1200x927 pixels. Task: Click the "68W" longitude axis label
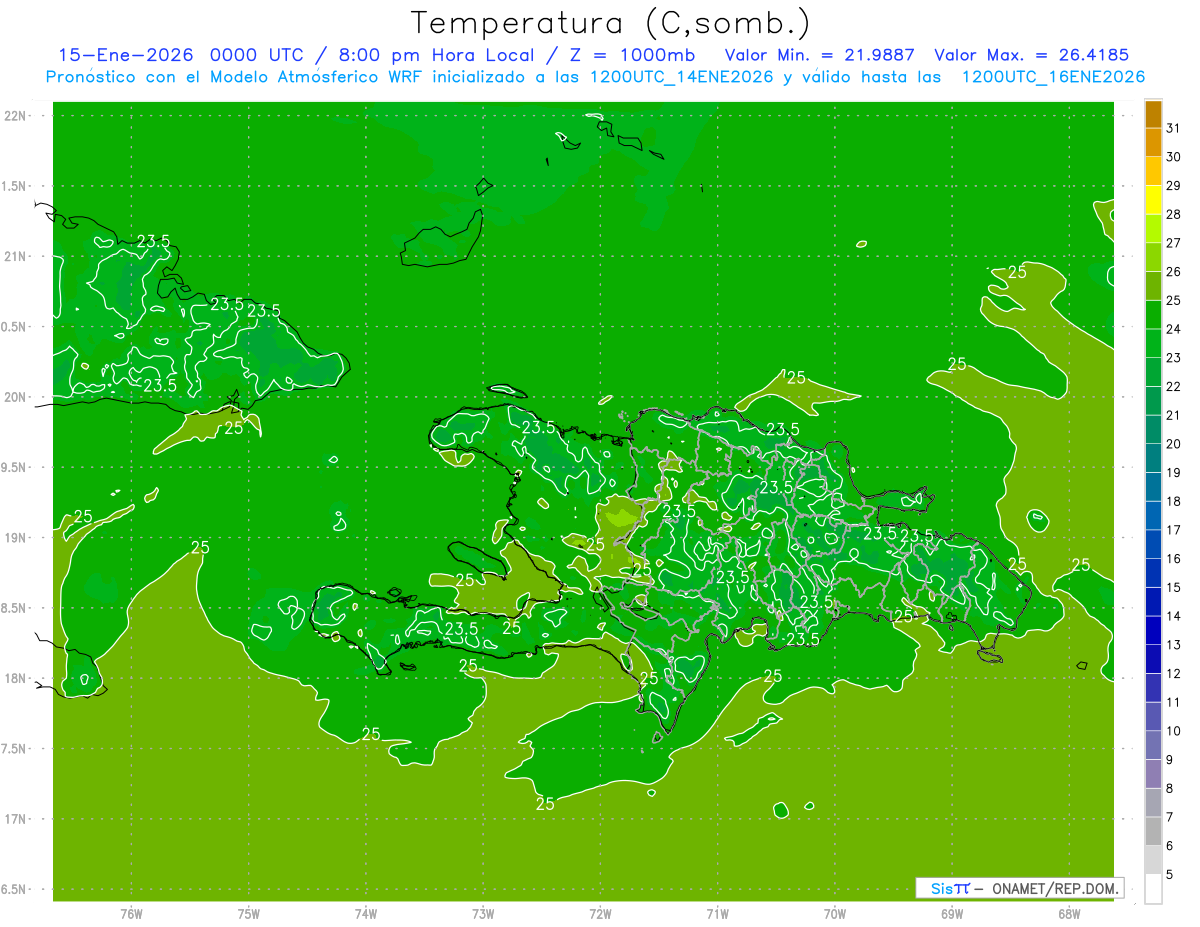(1069, 913)
